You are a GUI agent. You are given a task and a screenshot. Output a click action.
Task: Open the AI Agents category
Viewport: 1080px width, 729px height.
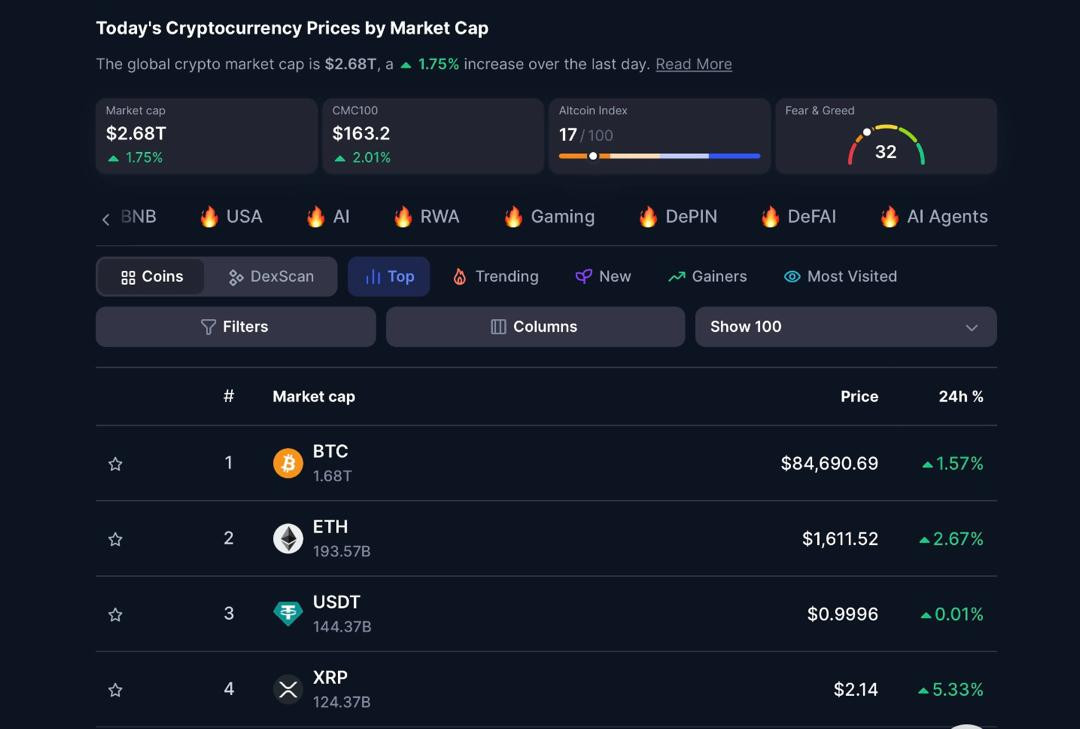point(934,217)
